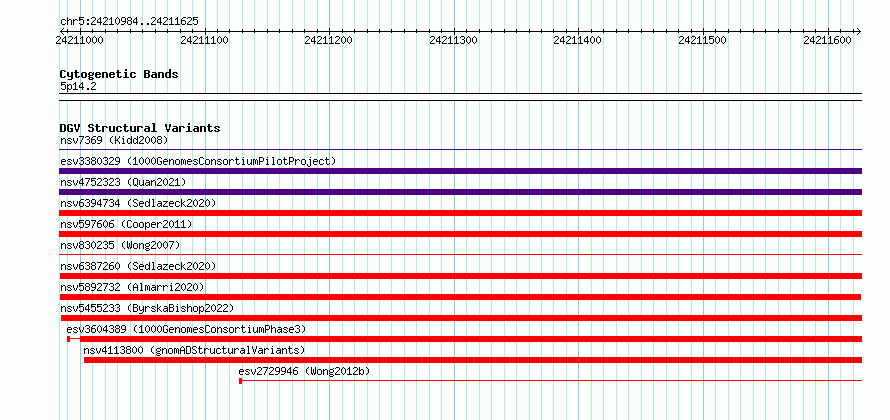Screen dimensions: 890x420
Task: Open nsv5455233 (ByrskaBishop2022) label
Action: coord(147,308)
